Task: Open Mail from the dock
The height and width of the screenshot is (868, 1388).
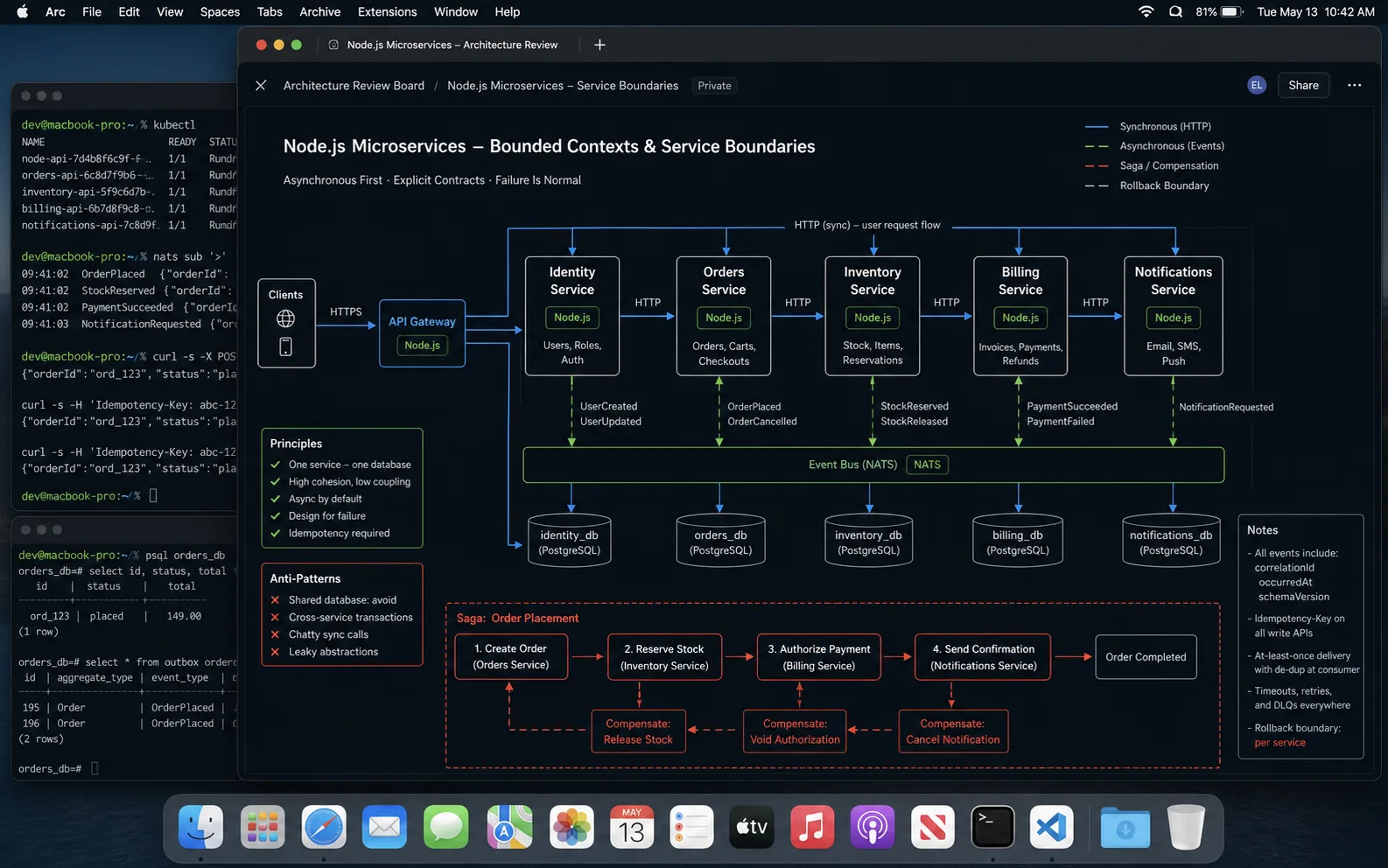Action: click(384, 827)
